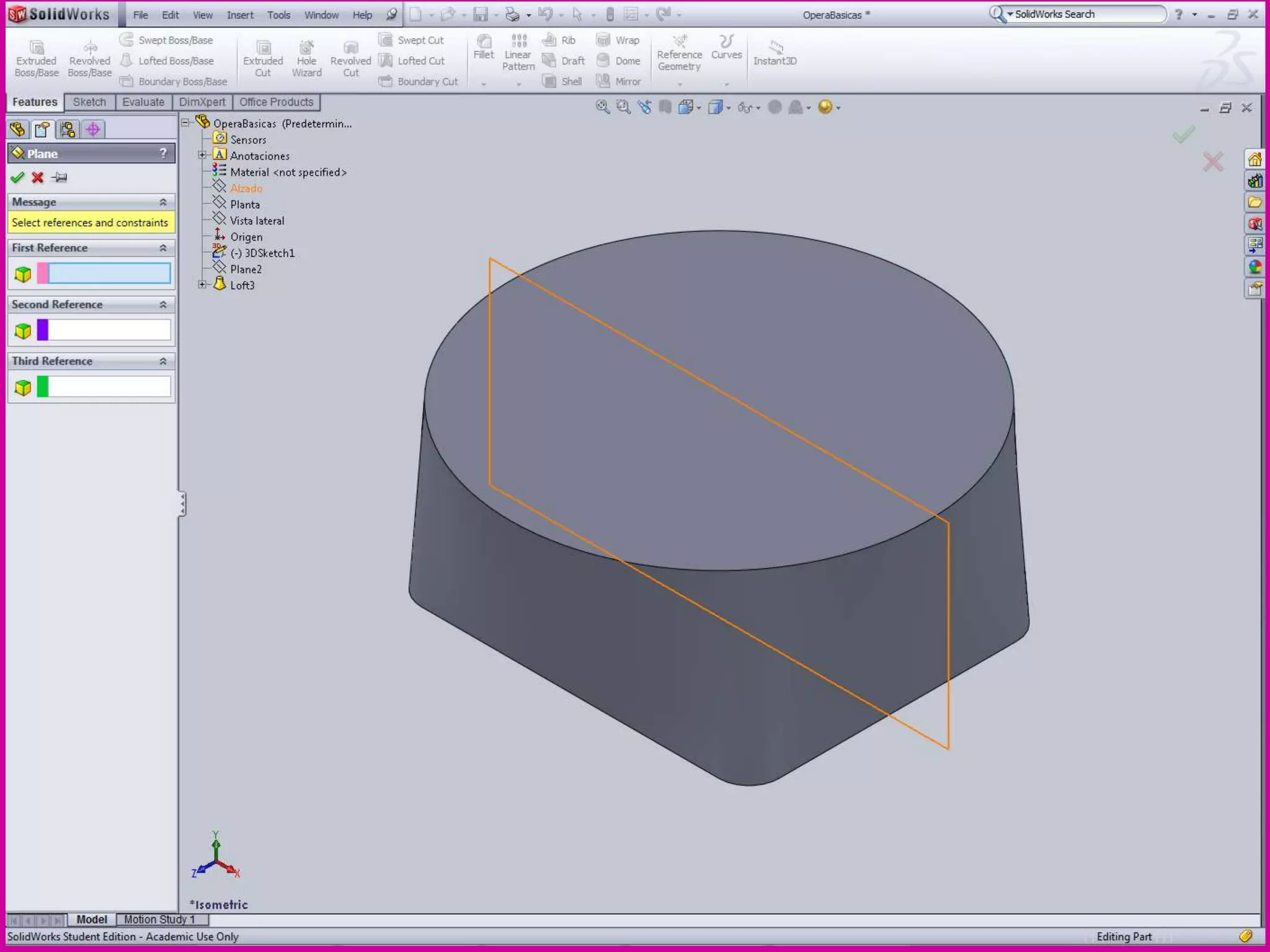Click the First Reference selection box

[x=109, y=273]
